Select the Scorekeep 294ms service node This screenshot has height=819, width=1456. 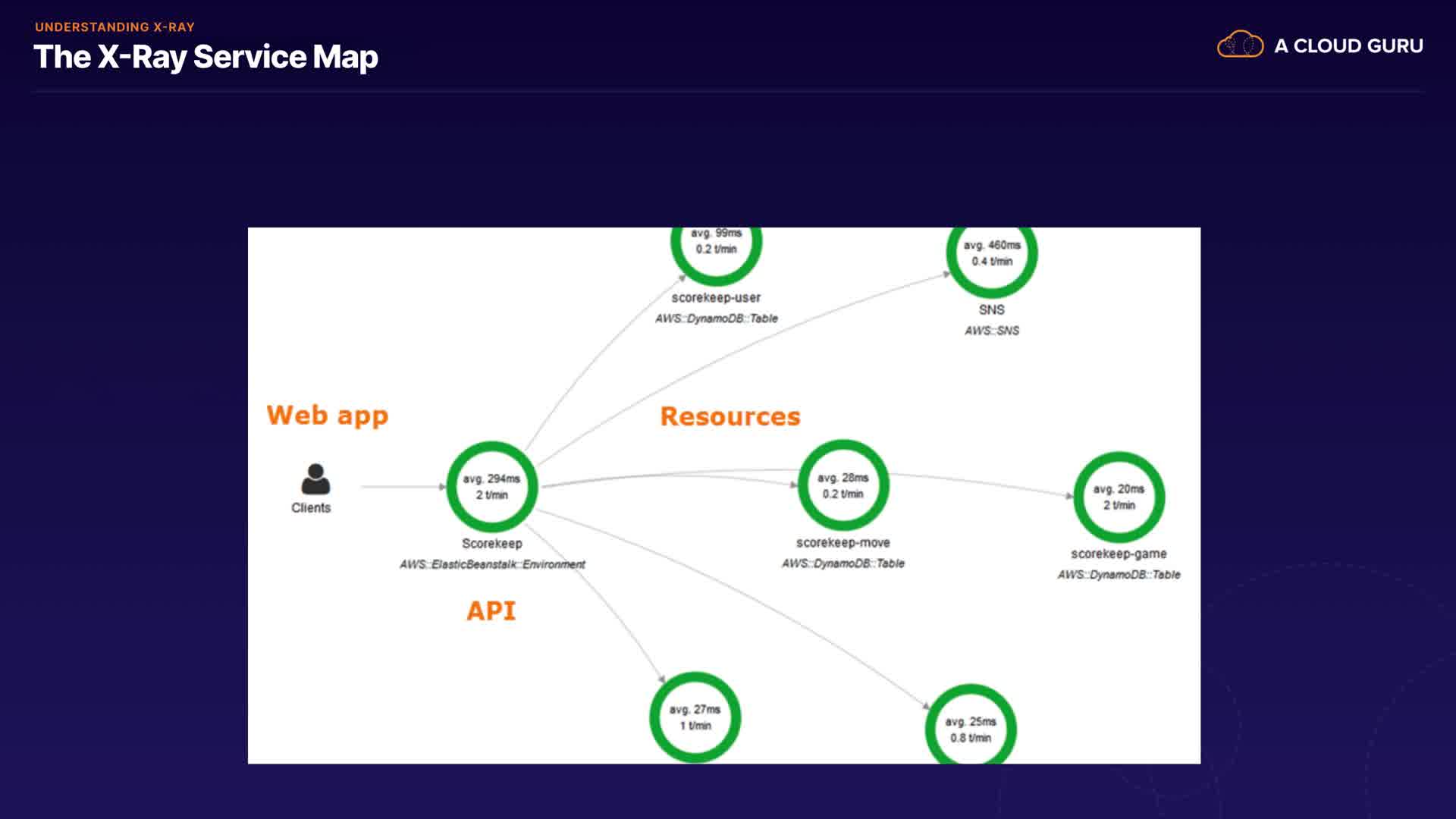pyautogui.click(x=492, y=486)
